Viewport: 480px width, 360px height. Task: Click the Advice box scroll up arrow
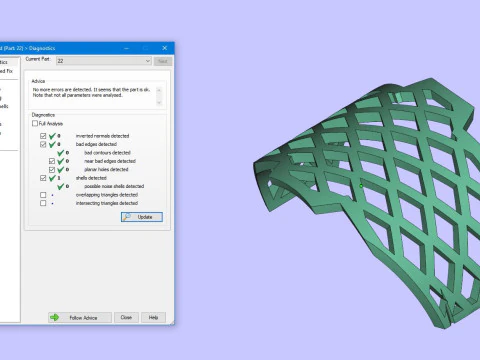coord(159,90)
